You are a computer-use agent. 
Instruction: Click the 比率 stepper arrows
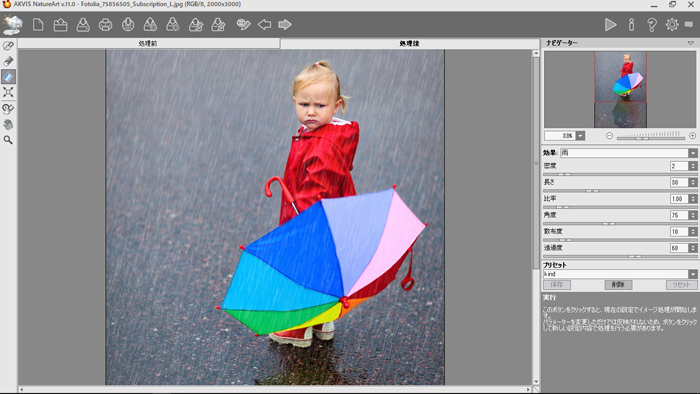[693, 199]
